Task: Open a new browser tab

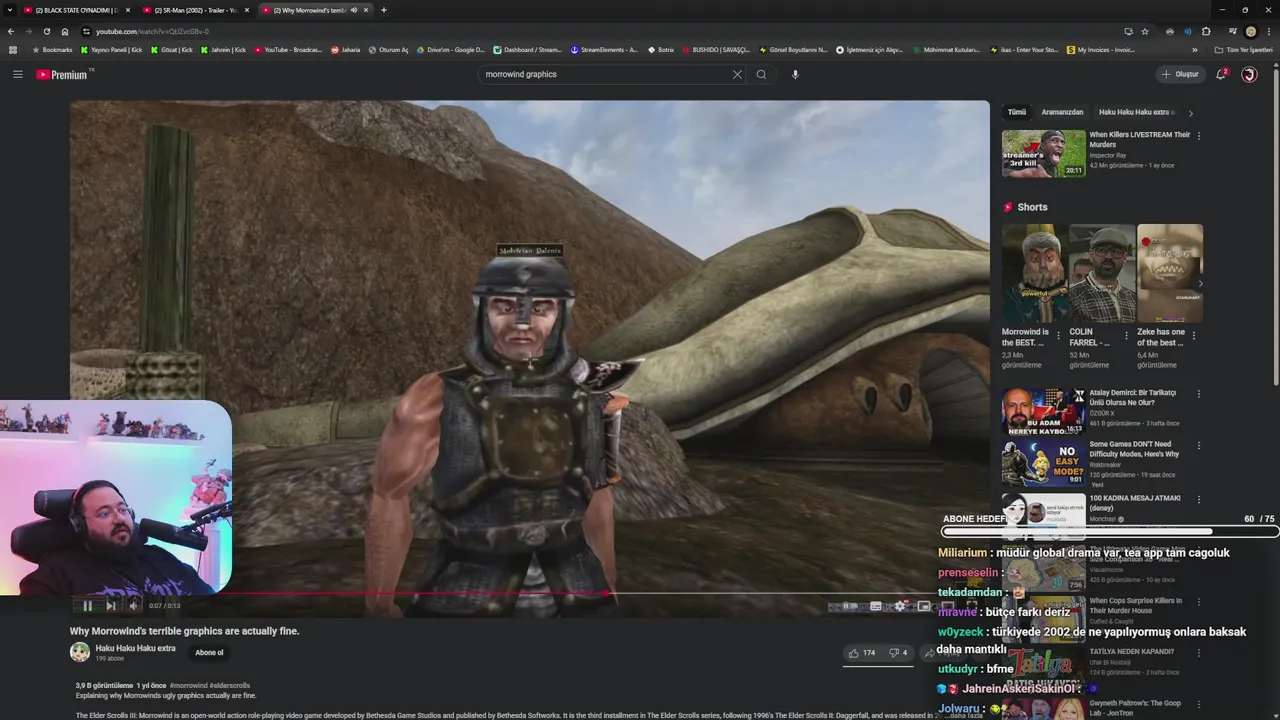Action: (x=384, y=10)
